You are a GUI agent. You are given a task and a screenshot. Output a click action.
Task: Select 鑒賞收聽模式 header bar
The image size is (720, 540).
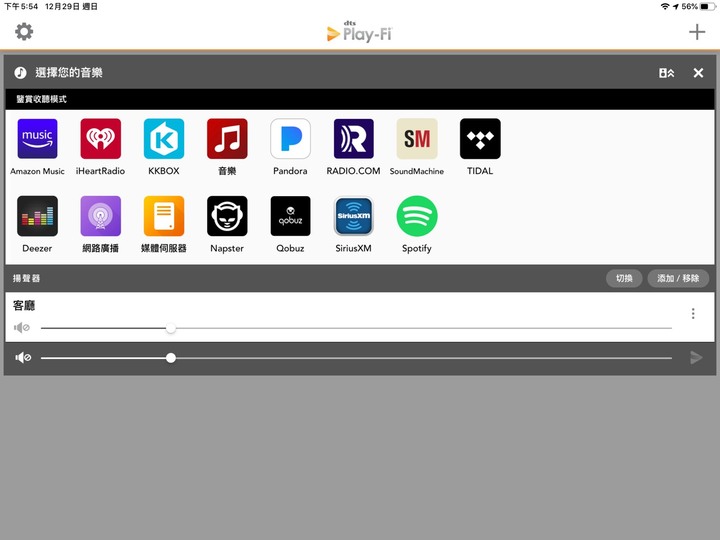[x=360, y=99]
